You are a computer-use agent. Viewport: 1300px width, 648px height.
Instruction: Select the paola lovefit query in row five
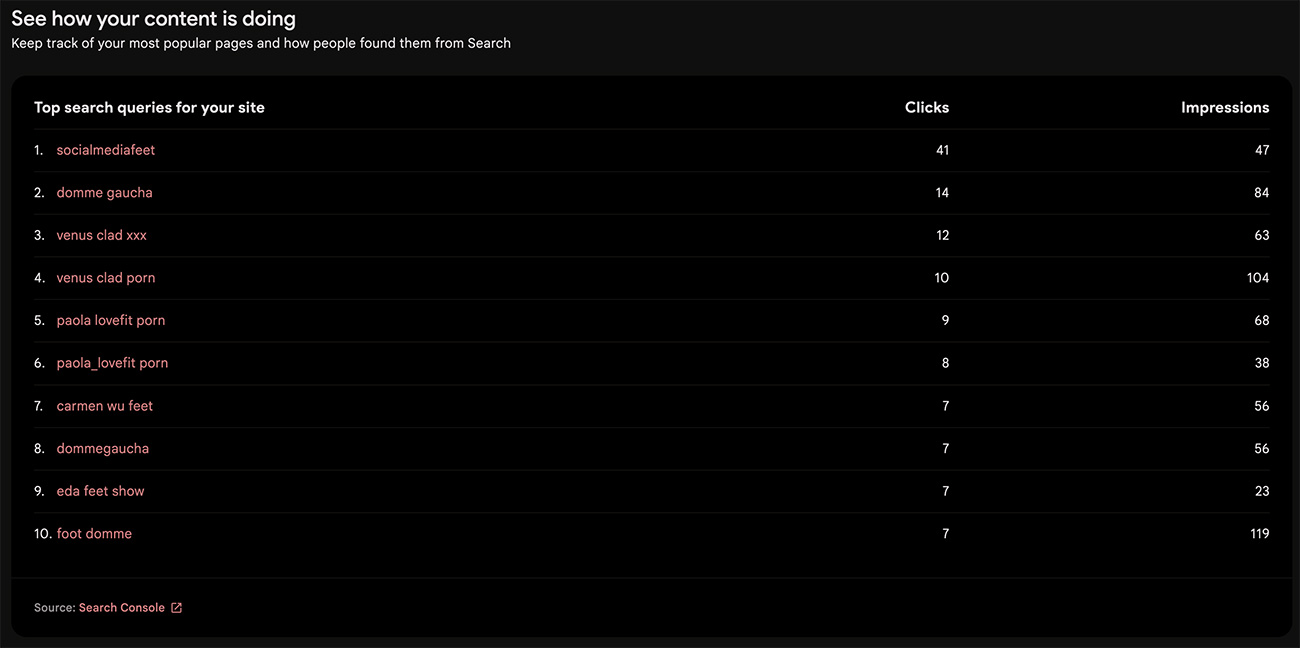(x=111, y=321)
